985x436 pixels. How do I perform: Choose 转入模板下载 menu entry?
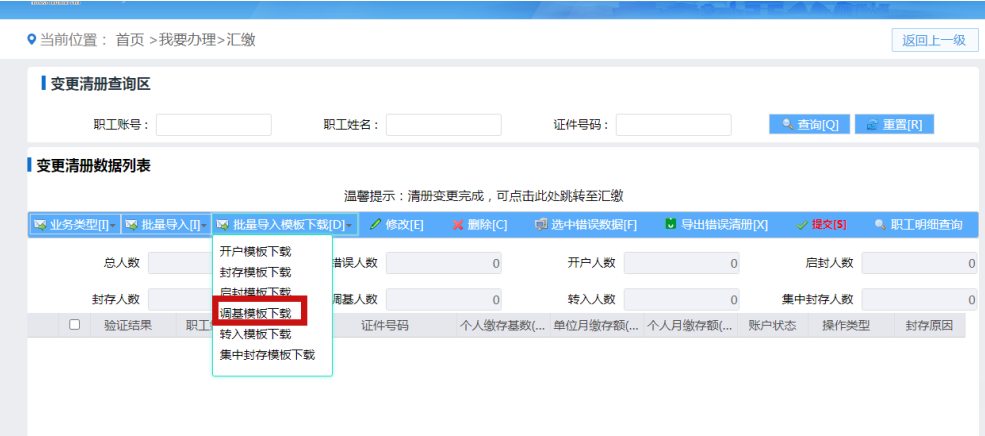256,334
